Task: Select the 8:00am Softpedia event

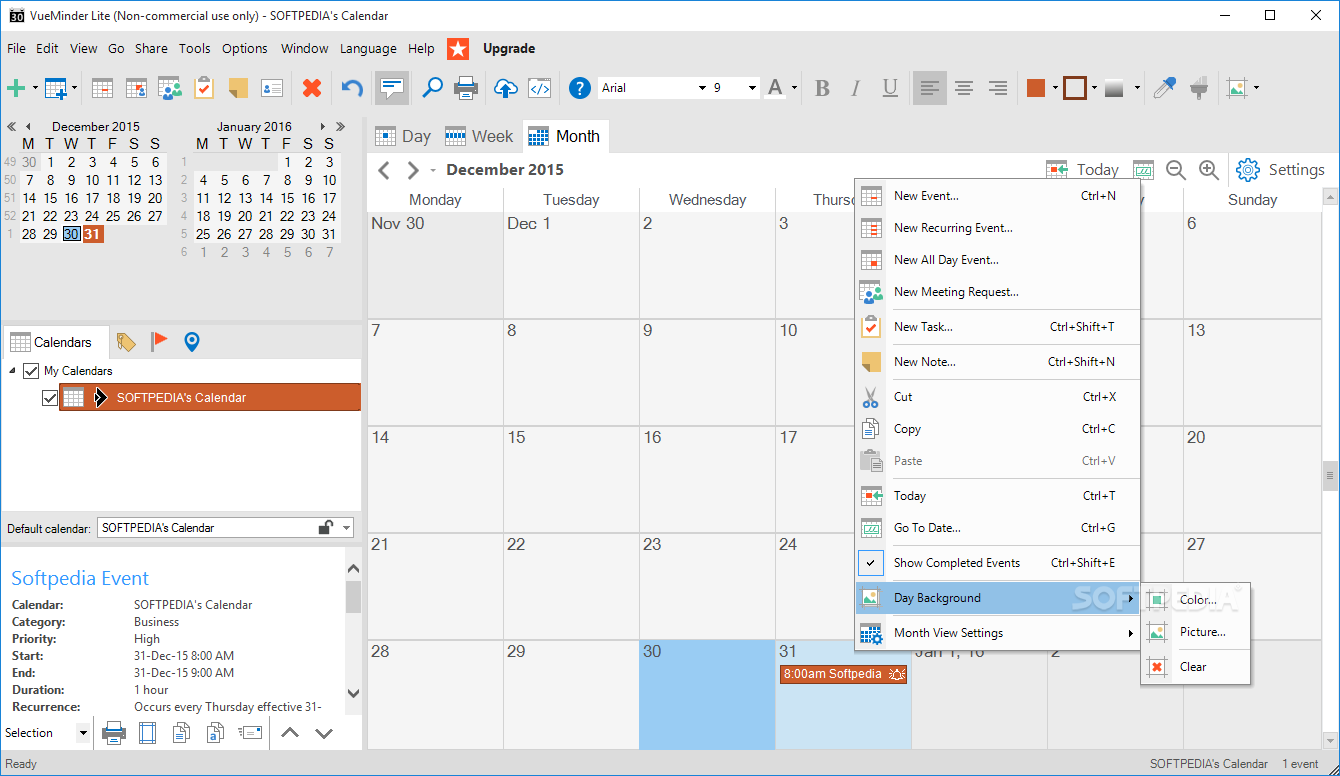Action: pyautogui.click(x=843, y=674)
